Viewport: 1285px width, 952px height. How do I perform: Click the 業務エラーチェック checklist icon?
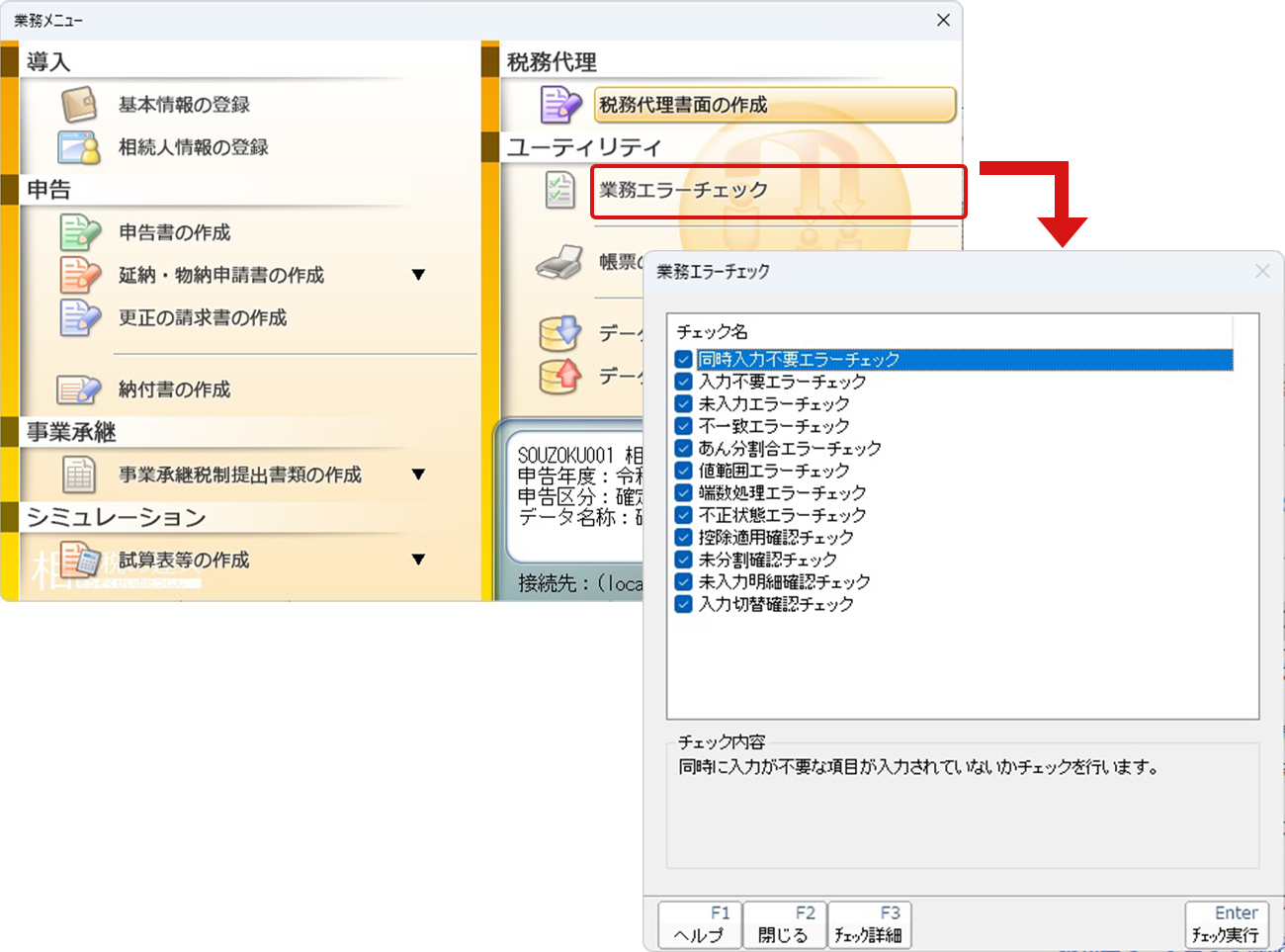559,190
